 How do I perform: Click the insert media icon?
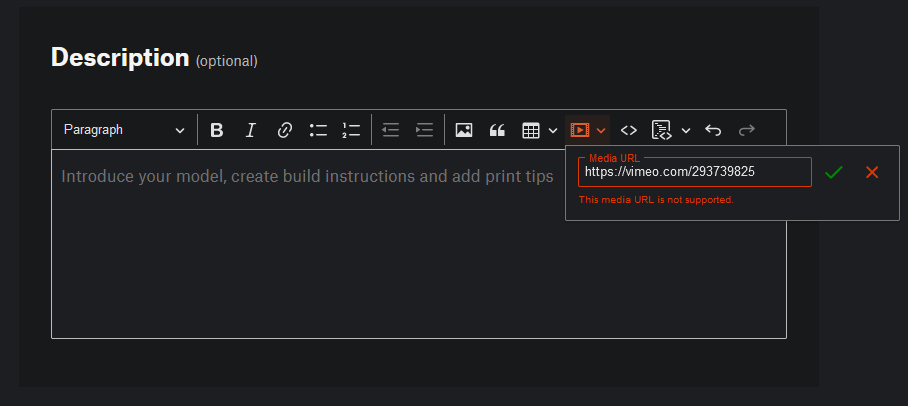[x=580, y=130]
